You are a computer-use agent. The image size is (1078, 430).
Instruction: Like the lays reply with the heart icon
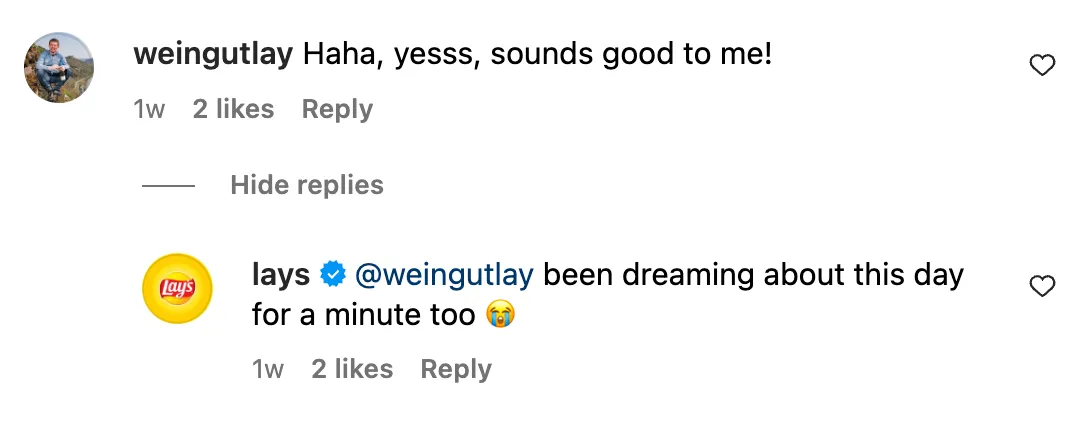[x=1042, y=287]
